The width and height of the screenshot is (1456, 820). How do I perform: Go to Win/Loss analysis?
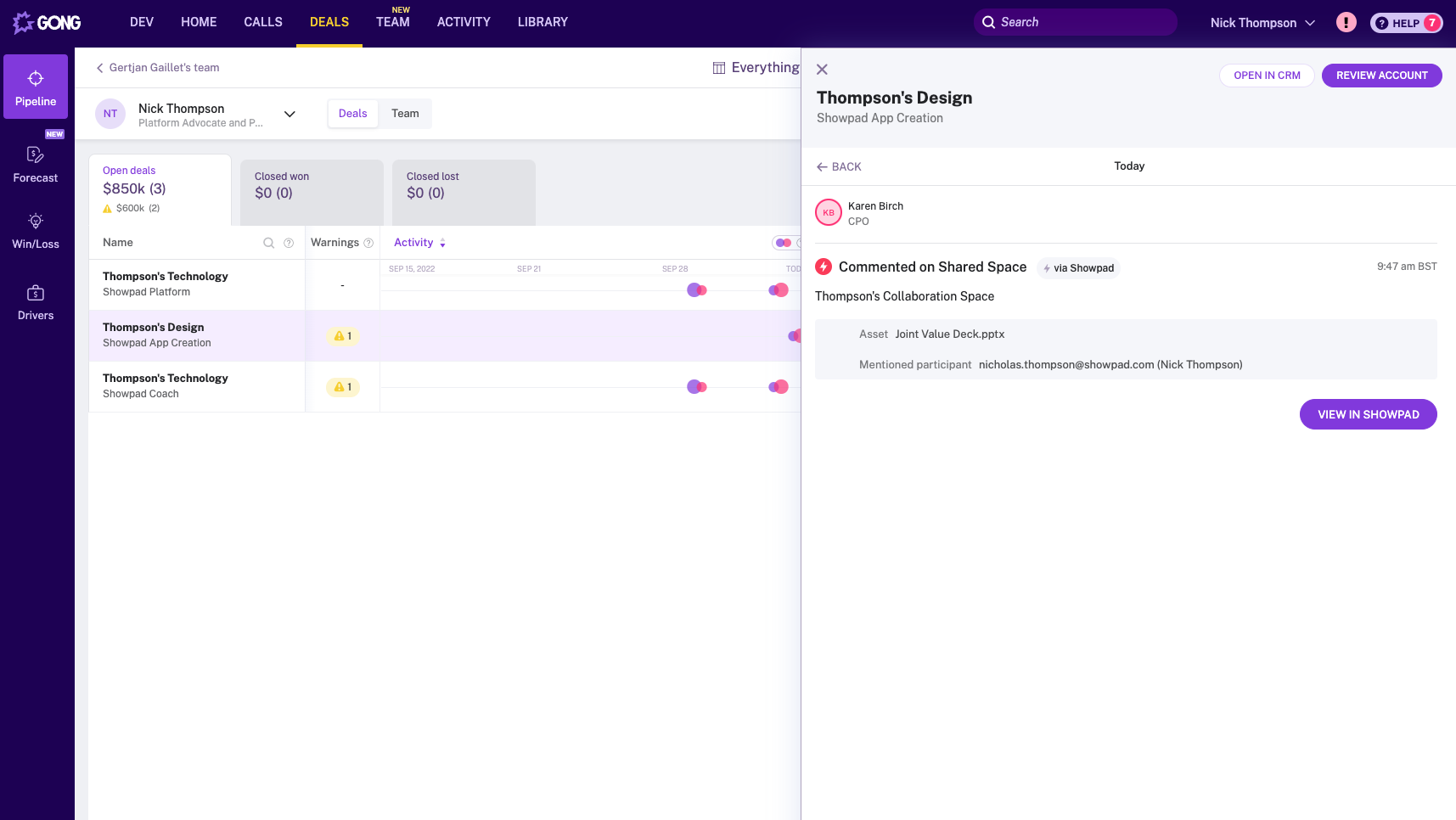[36, 231]
